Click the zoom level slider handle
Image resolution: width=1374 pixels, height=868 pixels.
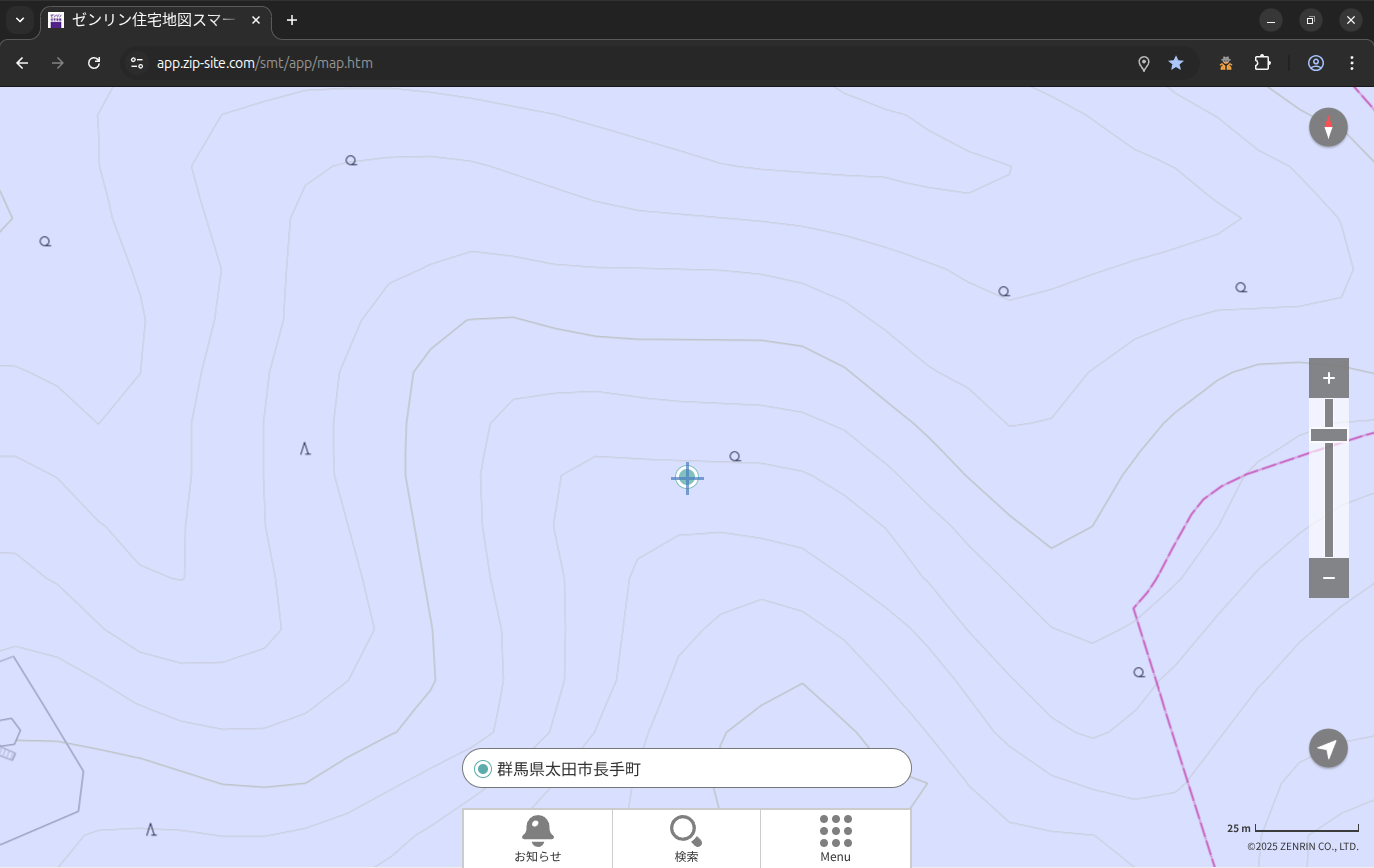1328,435
